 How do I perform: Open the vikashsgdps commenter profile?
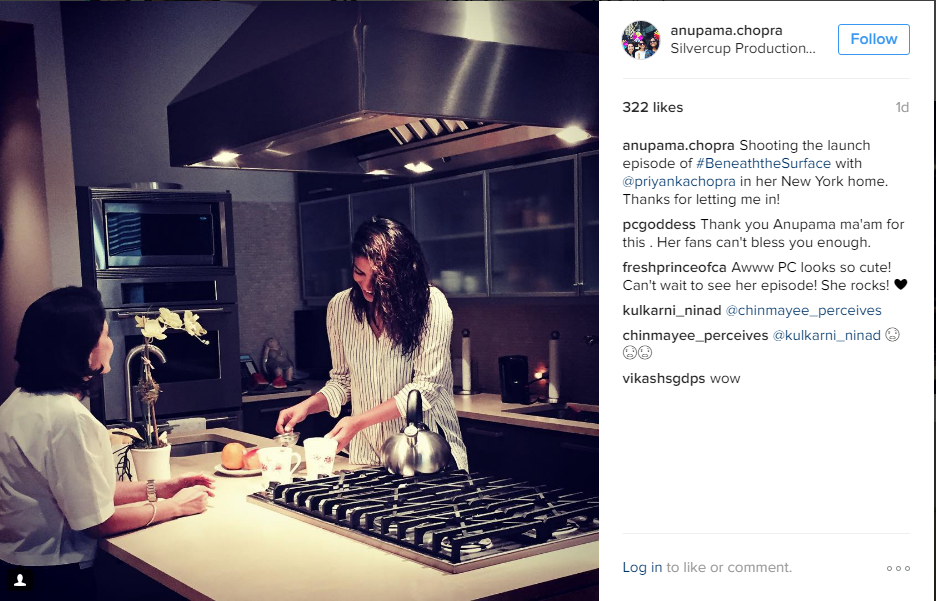click(663, 378)
